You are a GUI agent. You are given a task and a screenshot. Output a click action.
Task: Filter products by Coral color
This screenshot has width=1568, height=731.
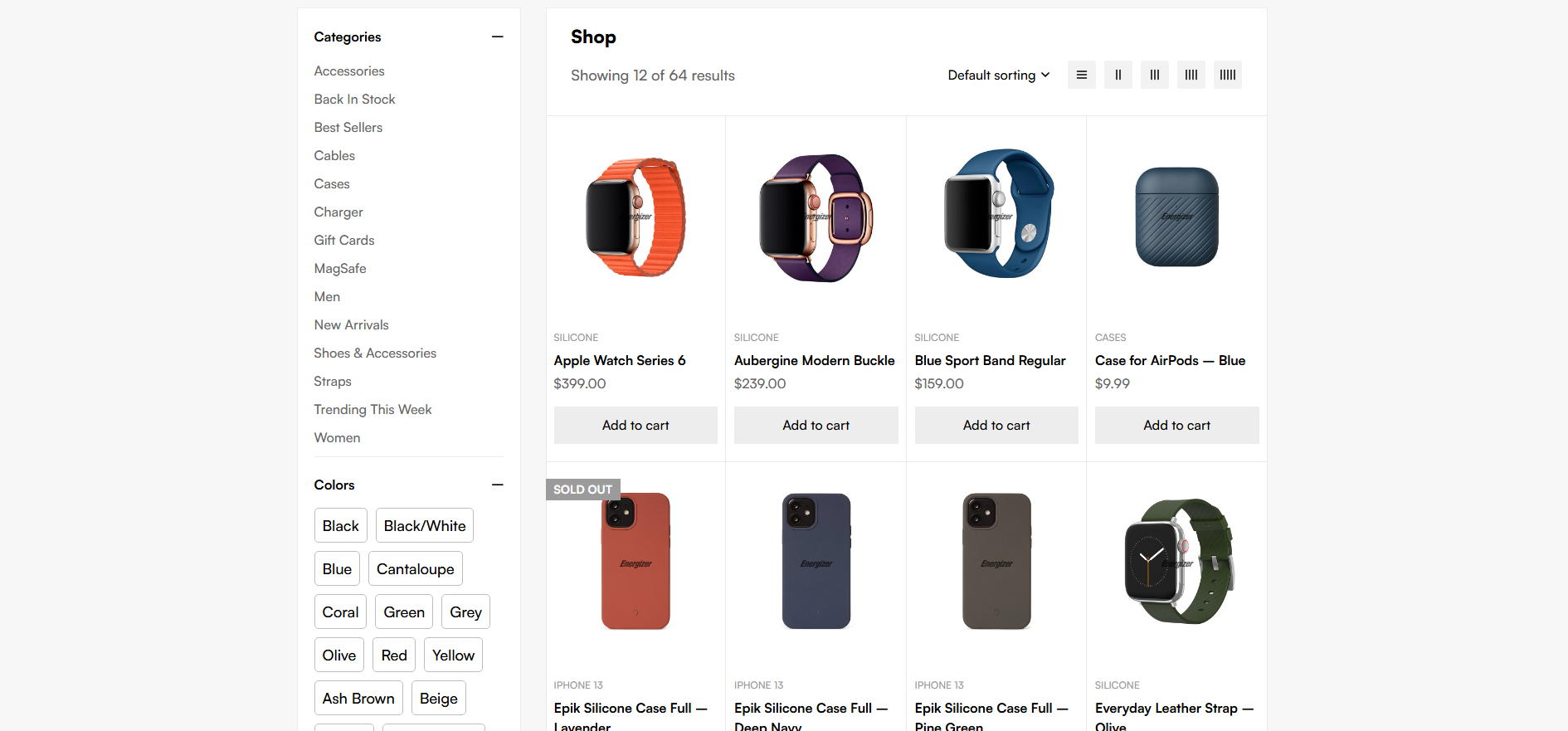point(340,612)
